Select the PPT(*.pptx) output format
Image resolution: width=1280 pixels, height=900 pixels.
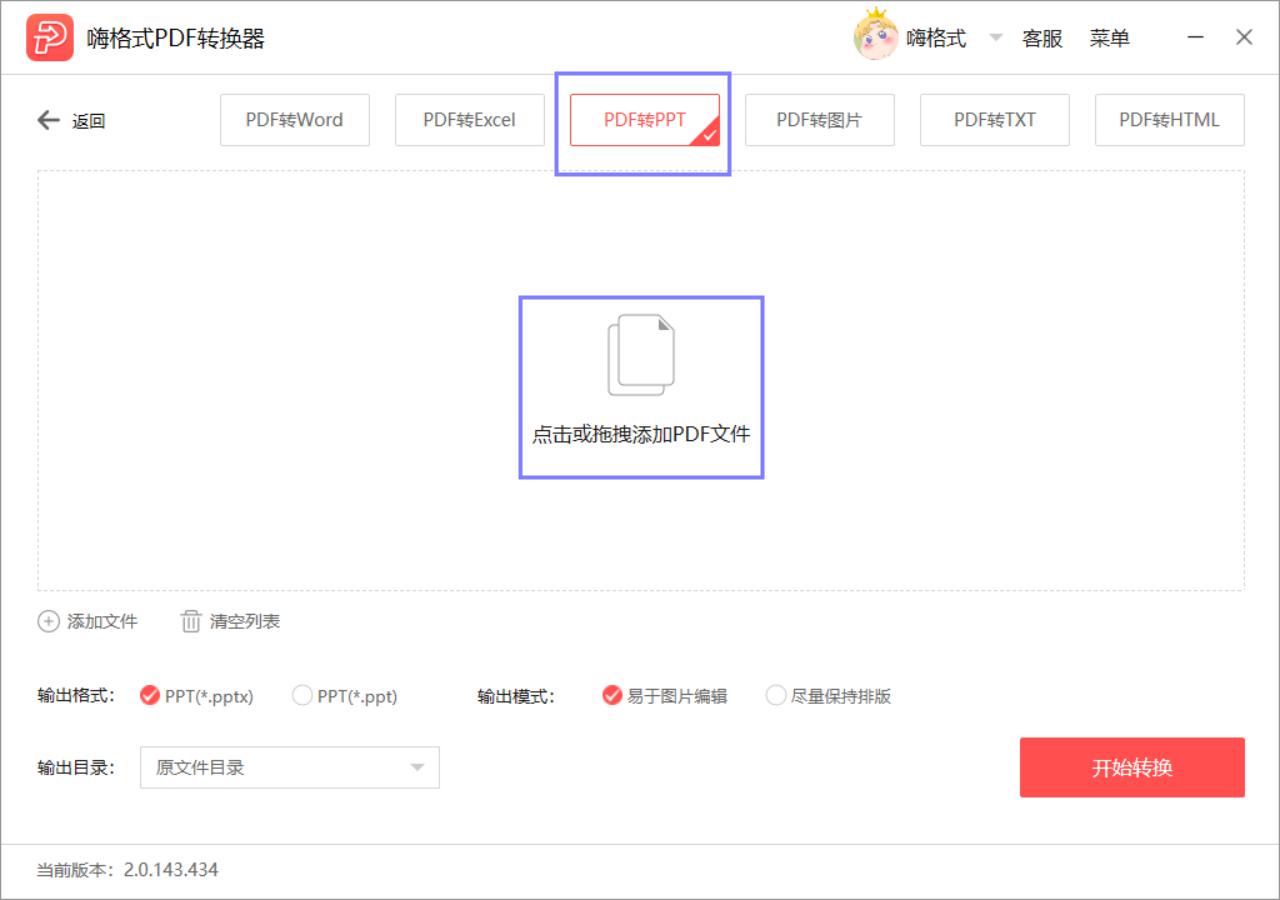click(x=197, y=696)
